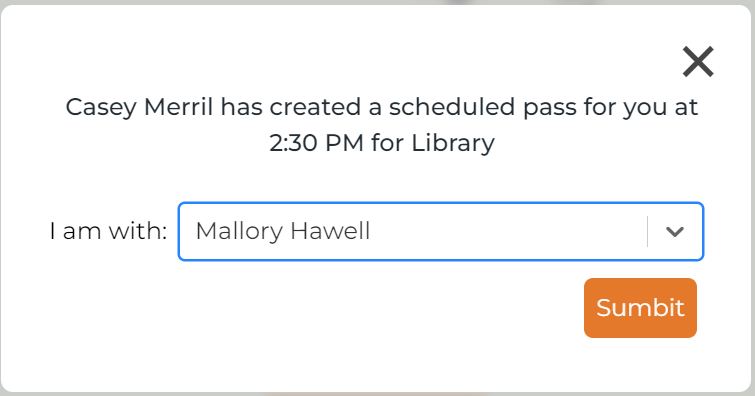Select the Mallory Hawell value text
The height and width of the screenshot is (396, 755).
pos(283,231)
